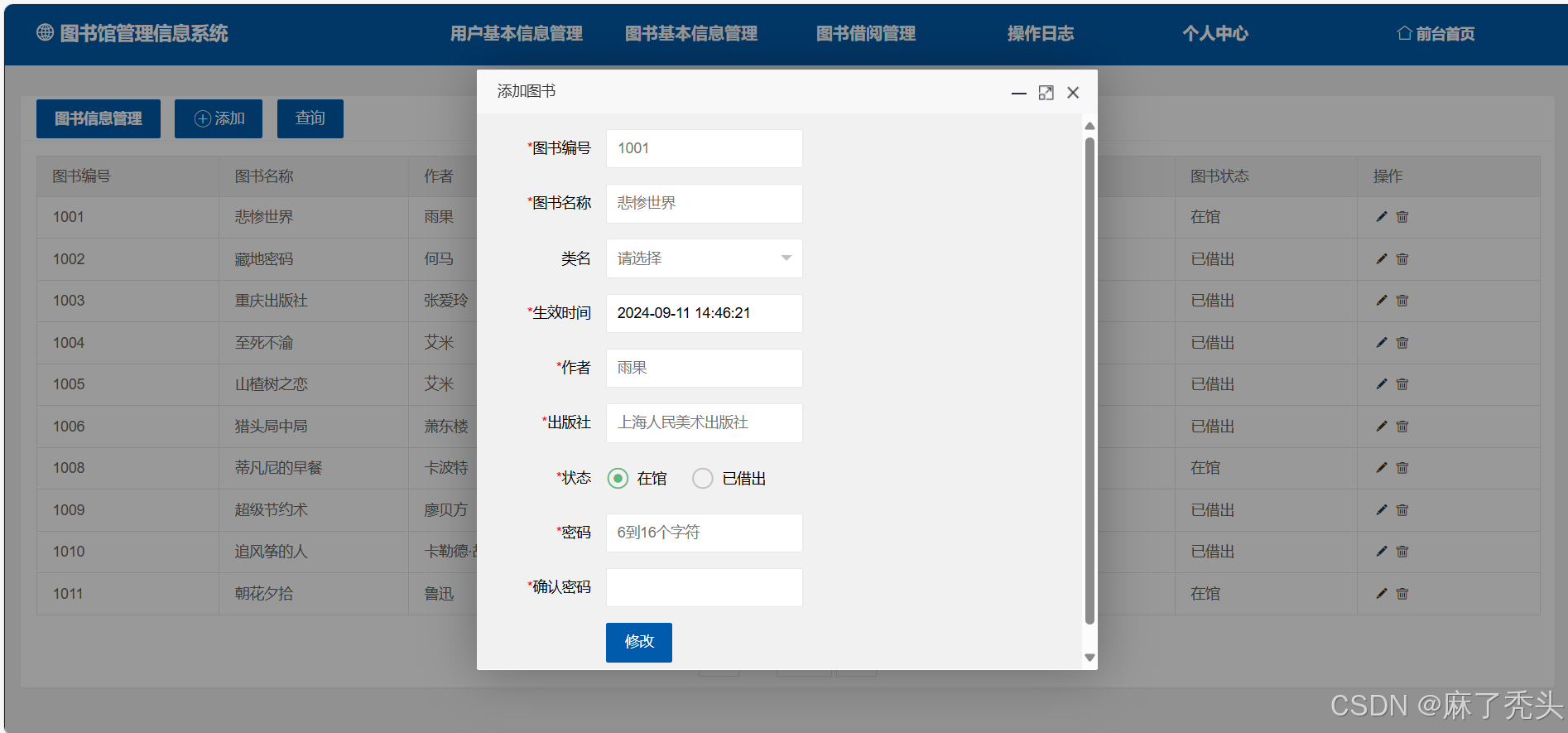Screen dimensions: 1568x733
Task: Delete book 1002 with trash icon
Action: point(1402,259)
